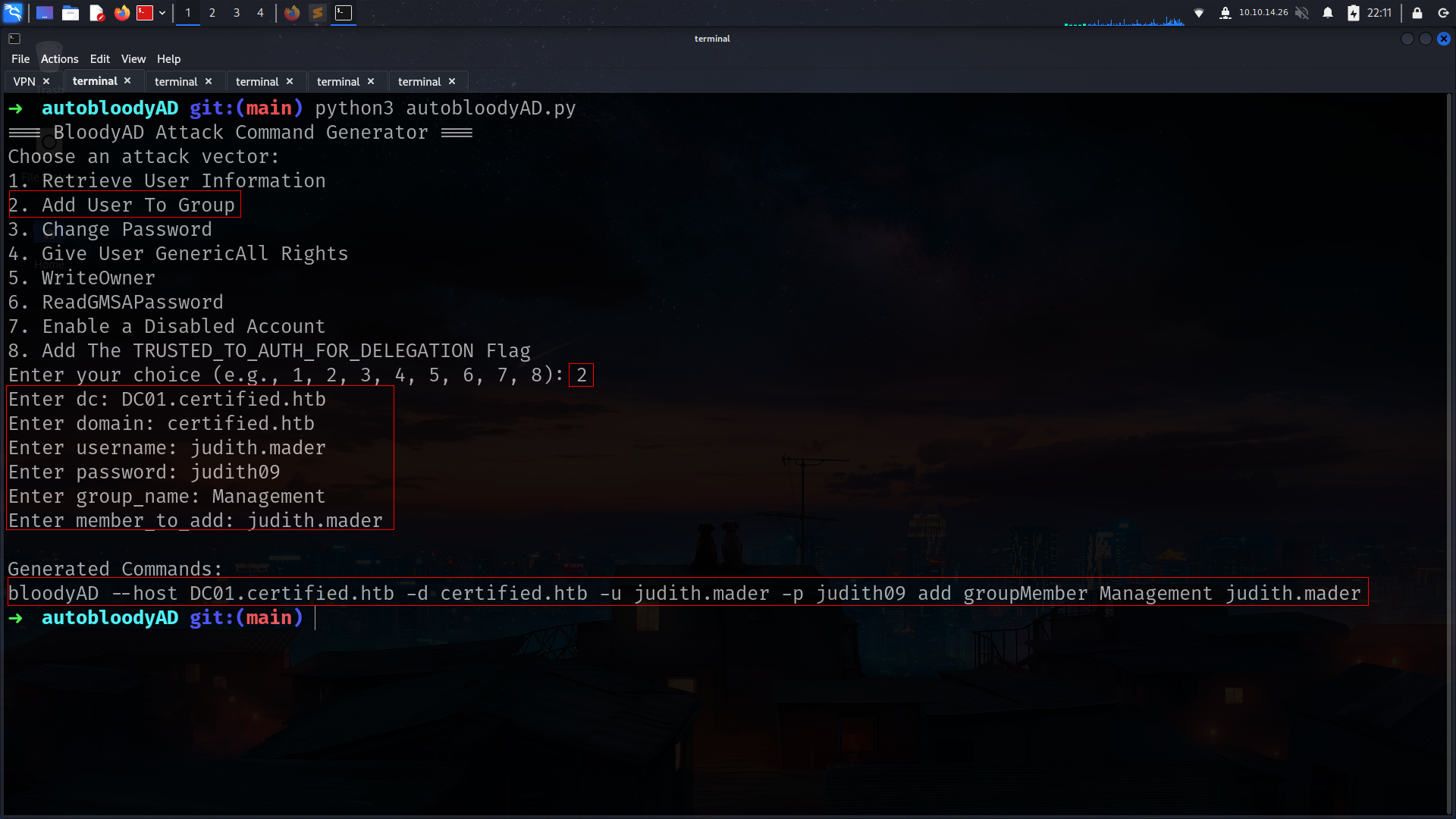Open the Edit menu
Image resolution: width=1456 pixels, height=819 pixels.
pyautogui.click(x=100, y=59)
